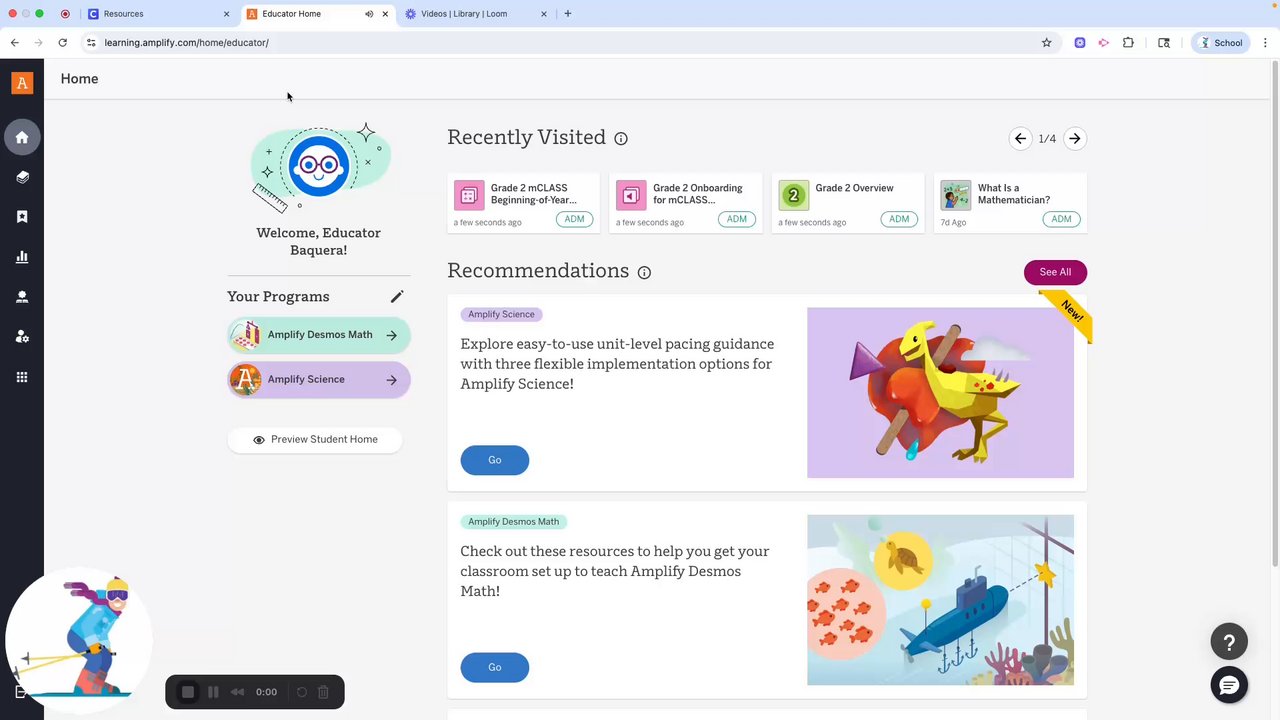Open the Amplify Science program
1280x720 pixels.
click(319, 380)
